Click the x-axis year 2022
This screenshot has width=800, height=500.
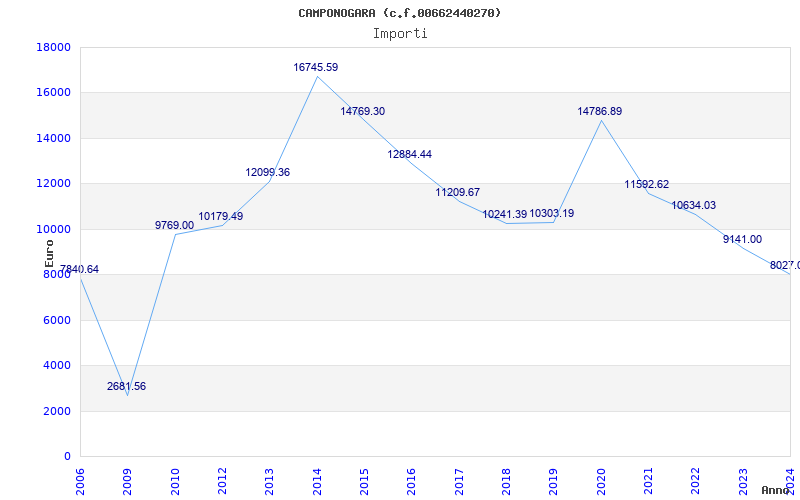click(696, 481)
